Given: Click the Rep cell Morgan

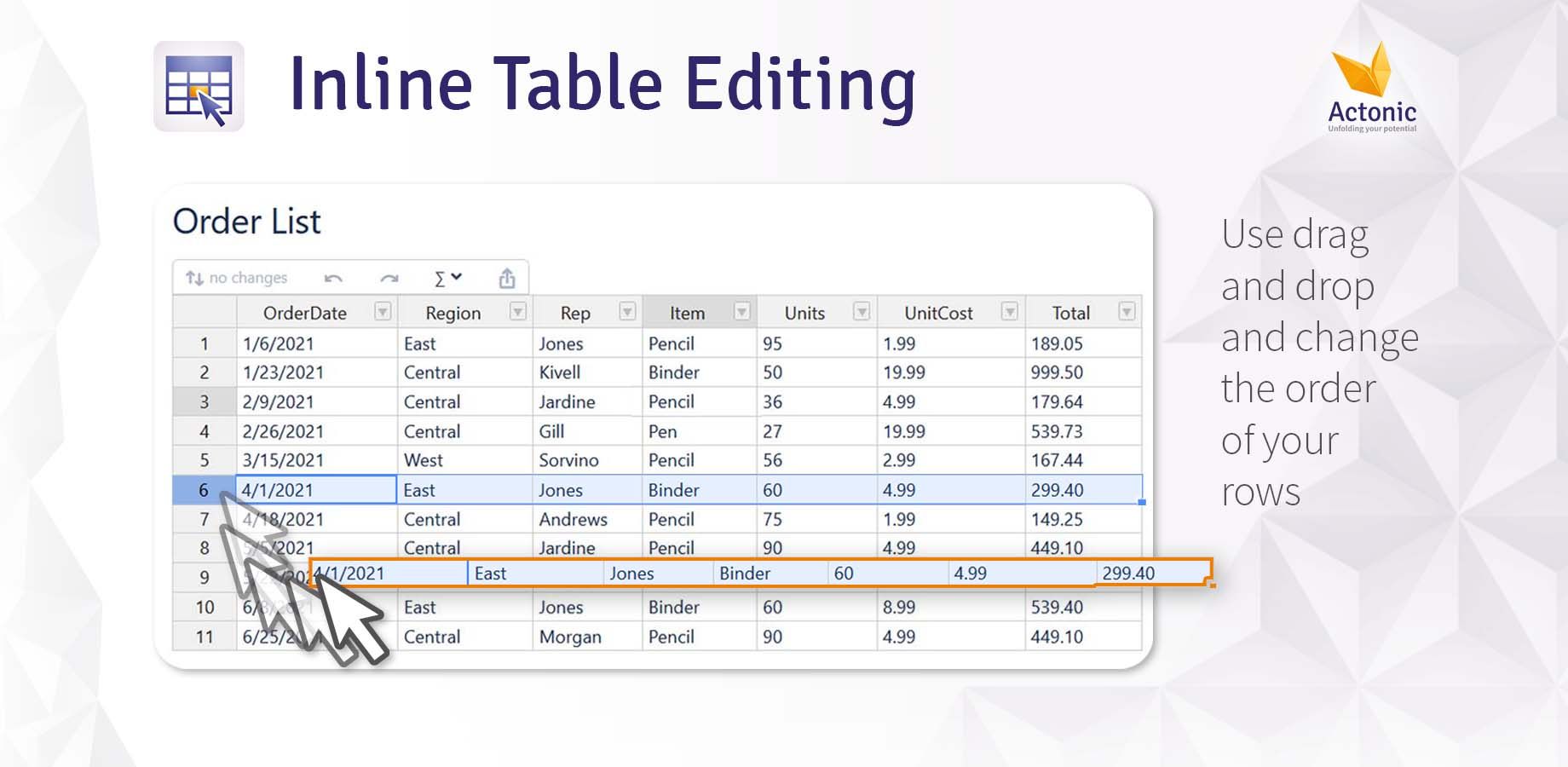Looking at the screenshot, I should tap(587, 637).
